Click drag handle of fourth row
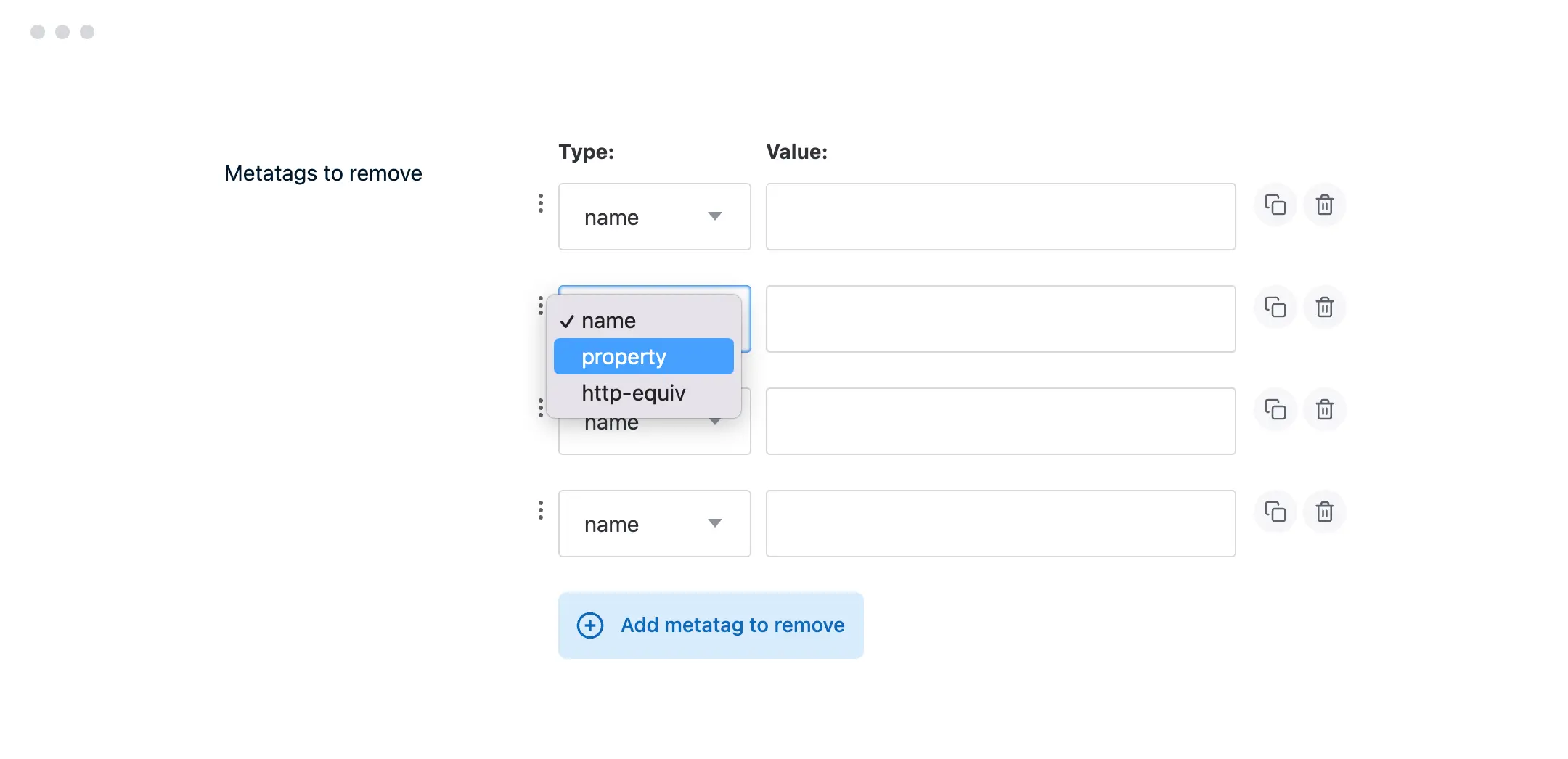 (540, 510)
